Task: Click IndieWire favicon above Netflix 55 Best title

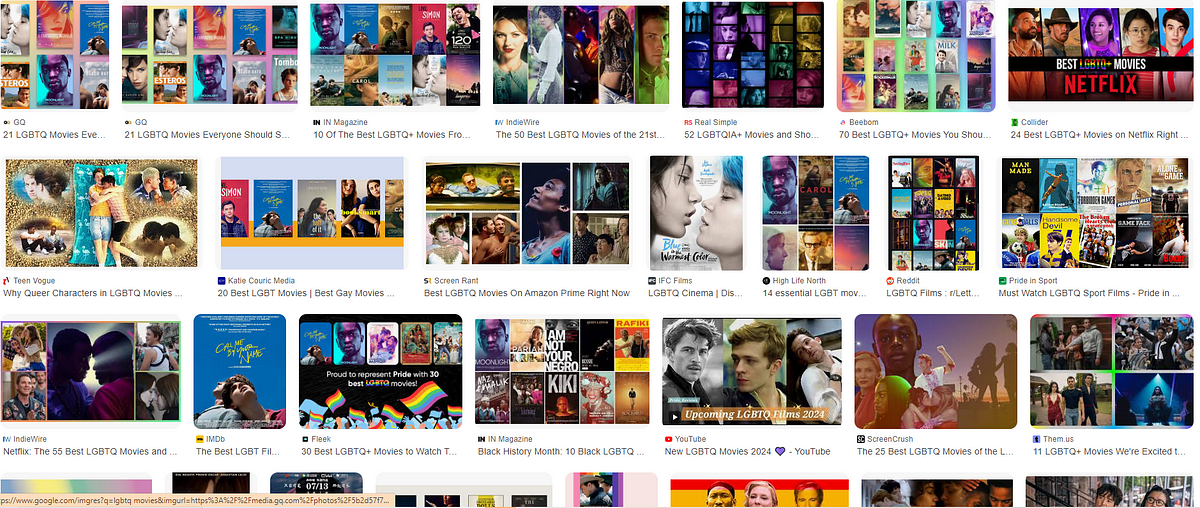Action: [7, 439]
